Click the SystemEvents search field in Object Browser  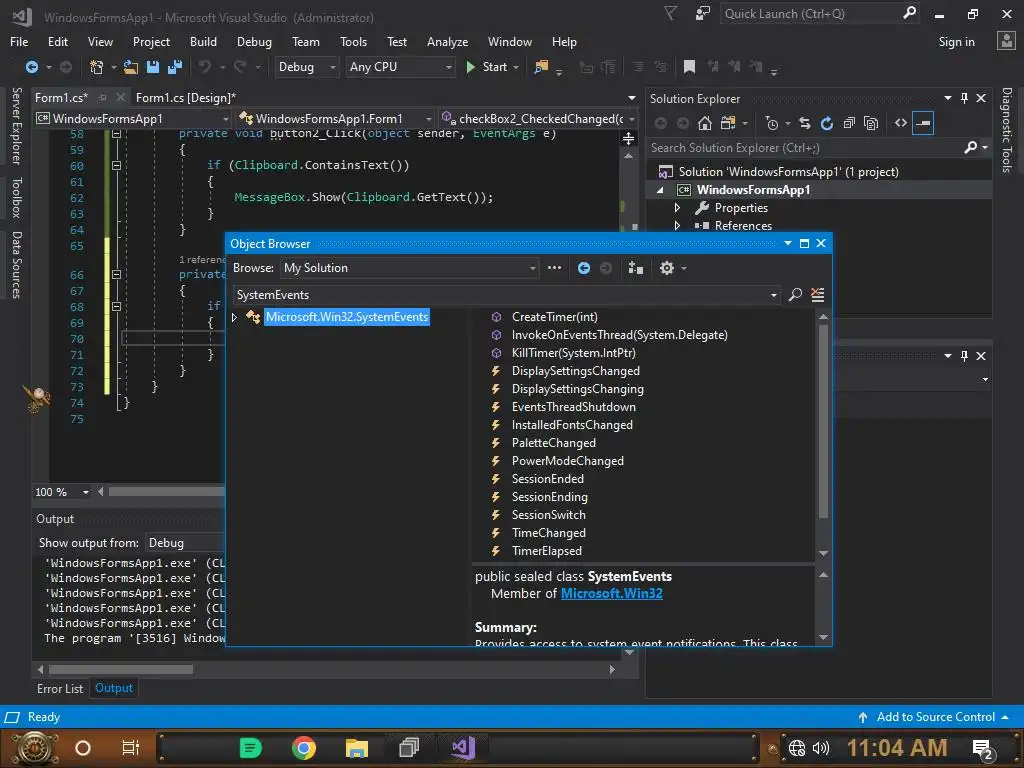pyautogui.click(x=502, y=295)
